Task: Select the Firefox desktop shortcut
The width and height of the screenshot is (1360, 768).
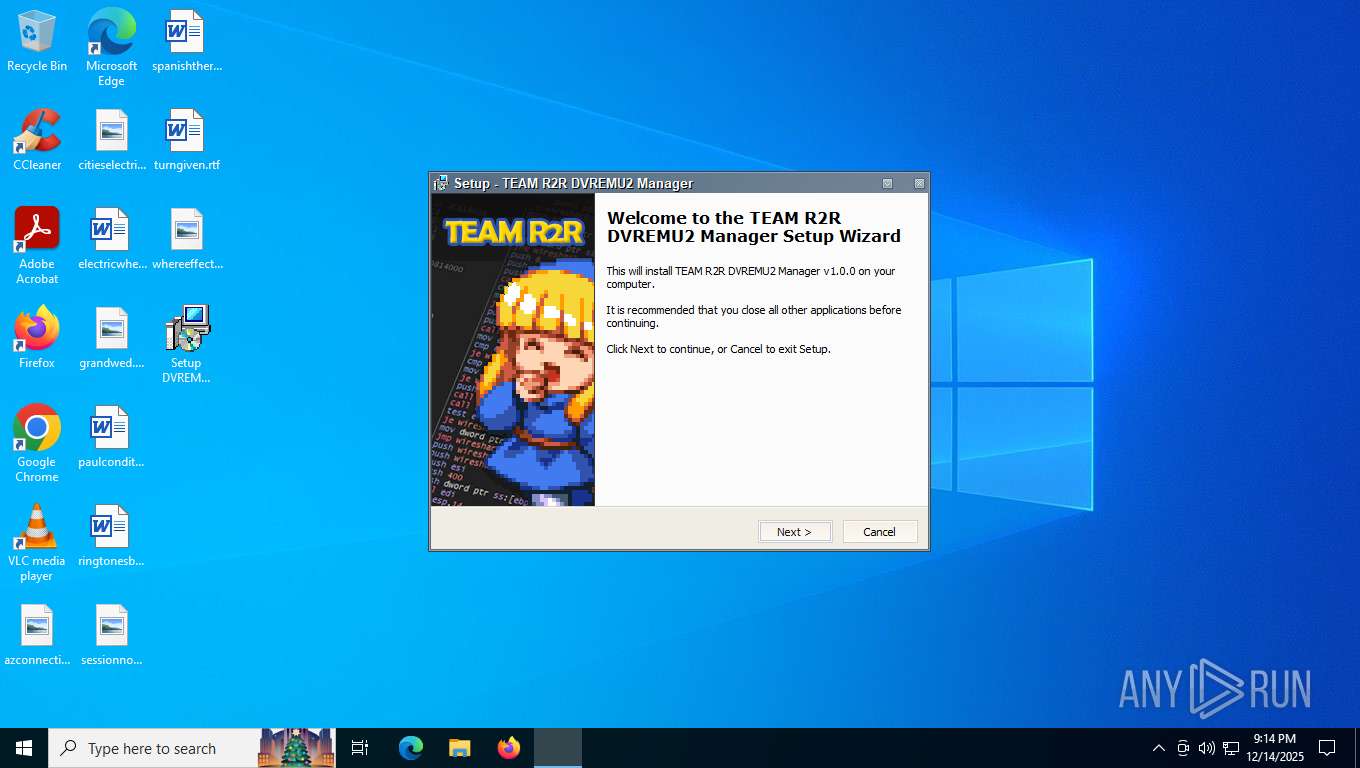Action: 37,339
